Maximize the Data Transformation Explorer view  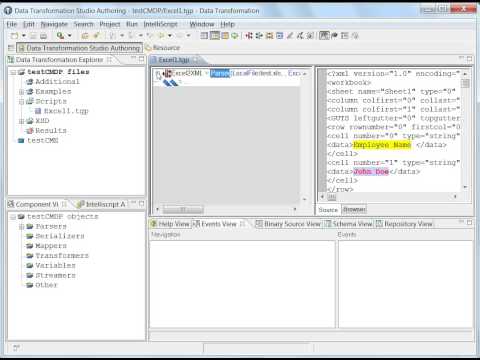[x=142, y=59]
